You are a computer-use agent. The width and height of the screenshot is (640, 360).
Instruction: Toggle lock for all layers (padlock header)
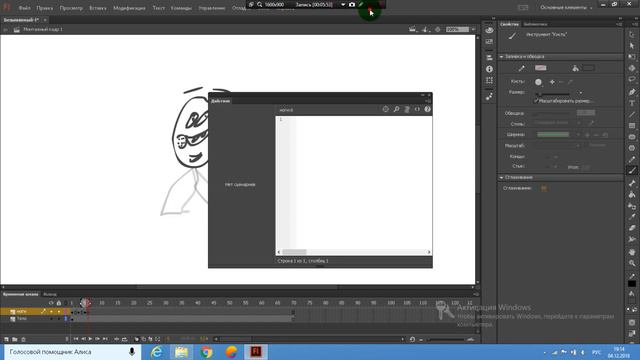(x=59, y=303)
